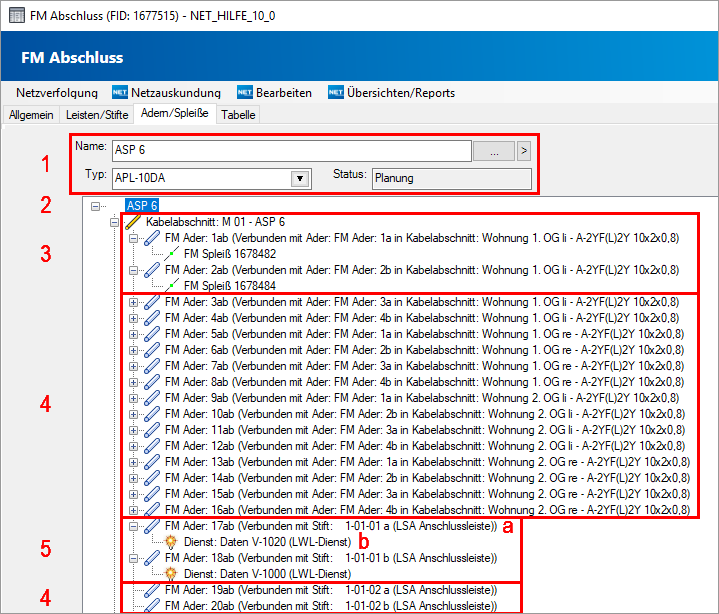Click the service icon for Dienst Daten V-1000
Viewport: 719px width, 614px height.
point(172,574)
